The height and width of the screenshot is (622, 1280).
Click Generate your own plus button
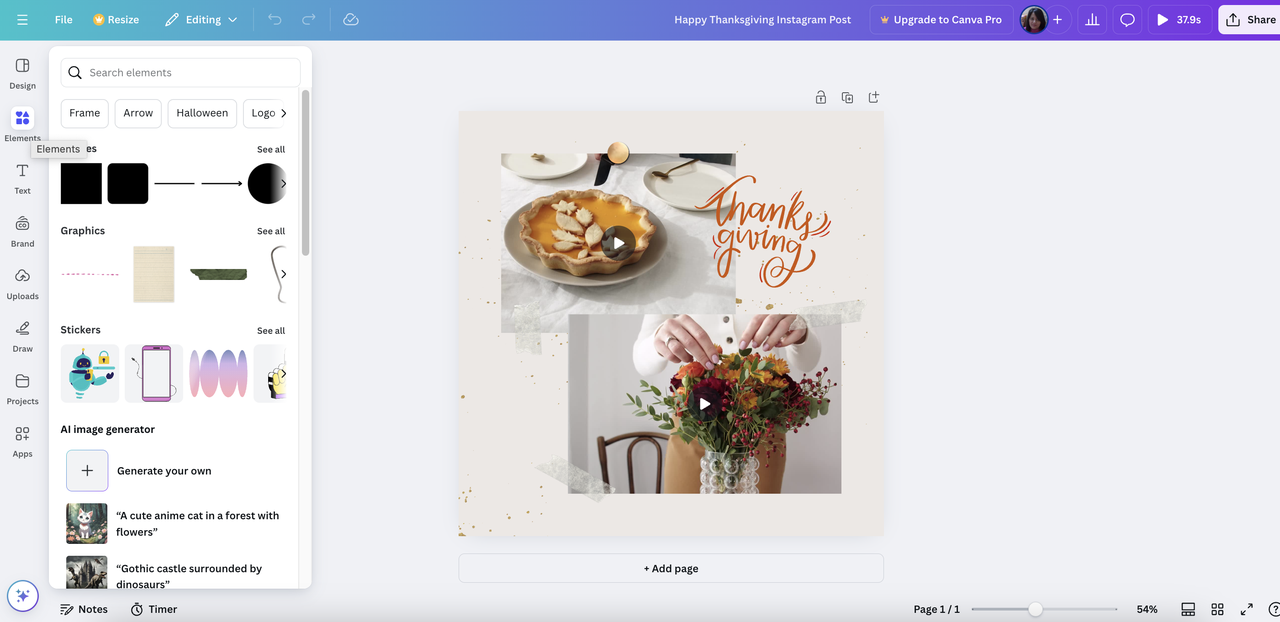pyautogui.click(x=87, y=471)
